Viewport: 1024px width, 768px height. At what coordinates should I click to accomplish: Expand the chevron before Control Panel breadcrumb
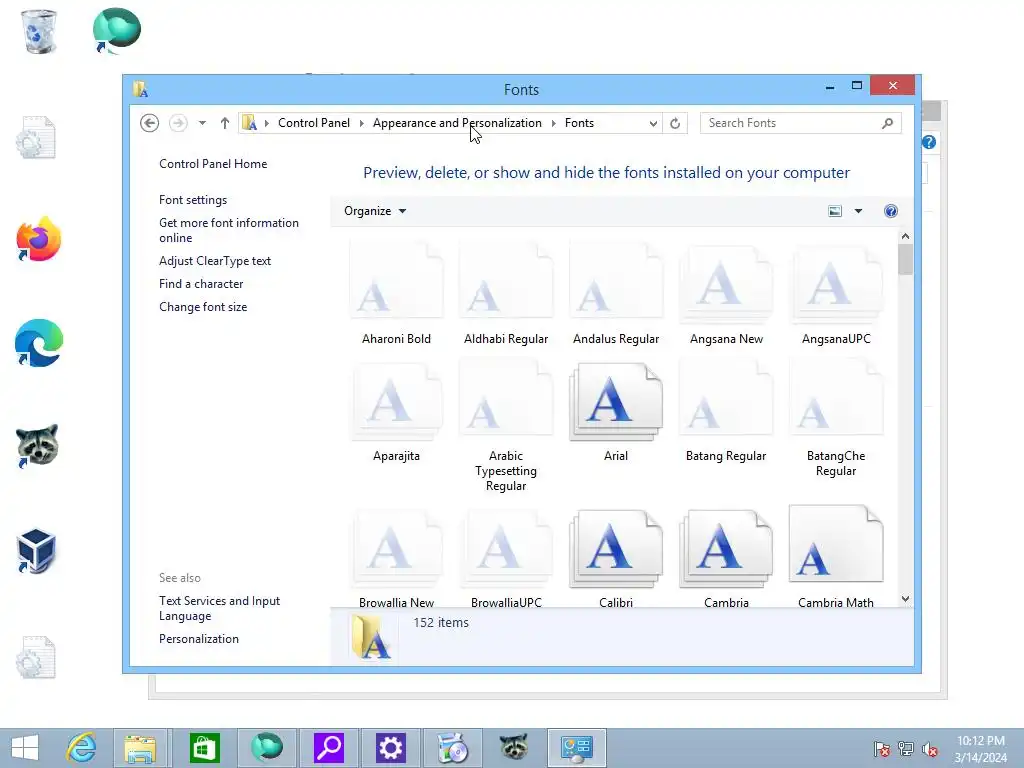tap(266, 123)
